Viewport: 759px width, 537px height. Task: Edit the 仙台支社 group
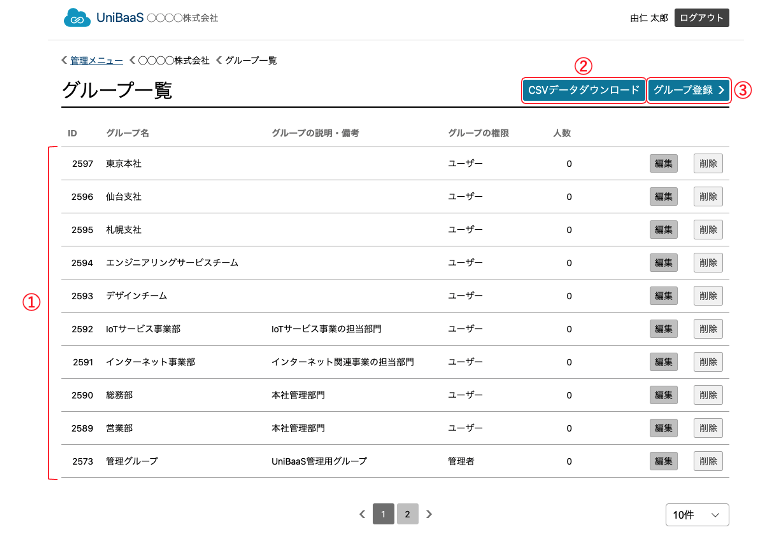tap(664, 197)
